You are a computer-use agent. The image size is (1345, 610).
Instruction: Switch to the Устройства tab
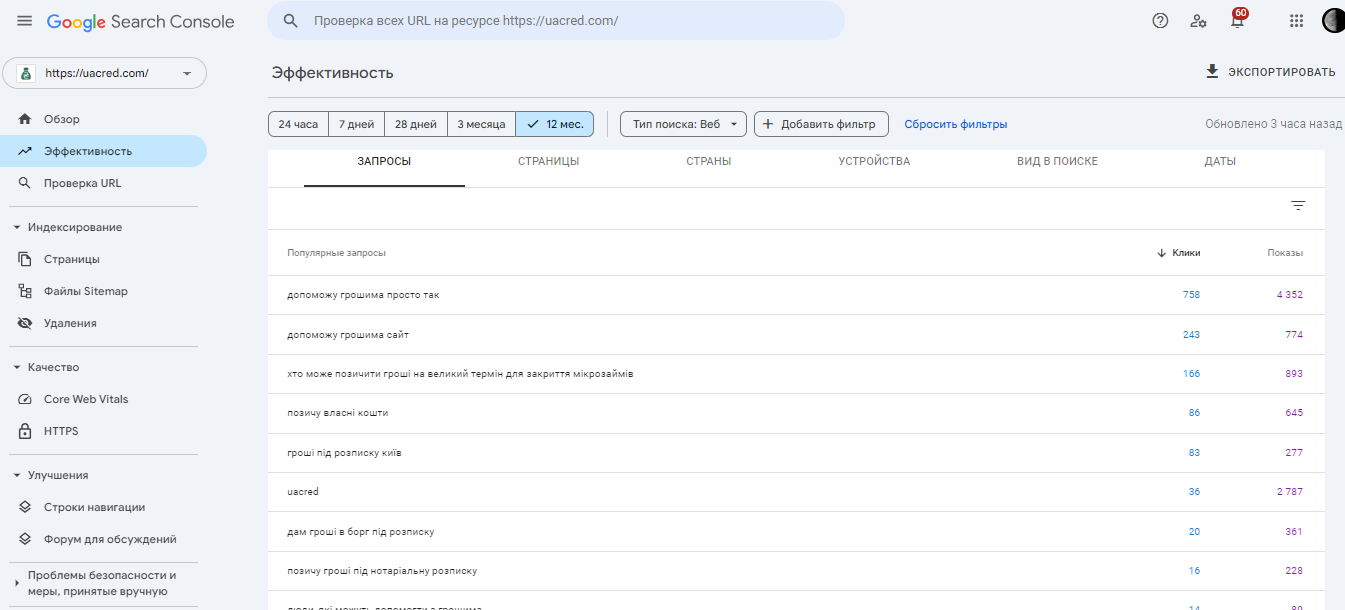click(x=874, y=161)
